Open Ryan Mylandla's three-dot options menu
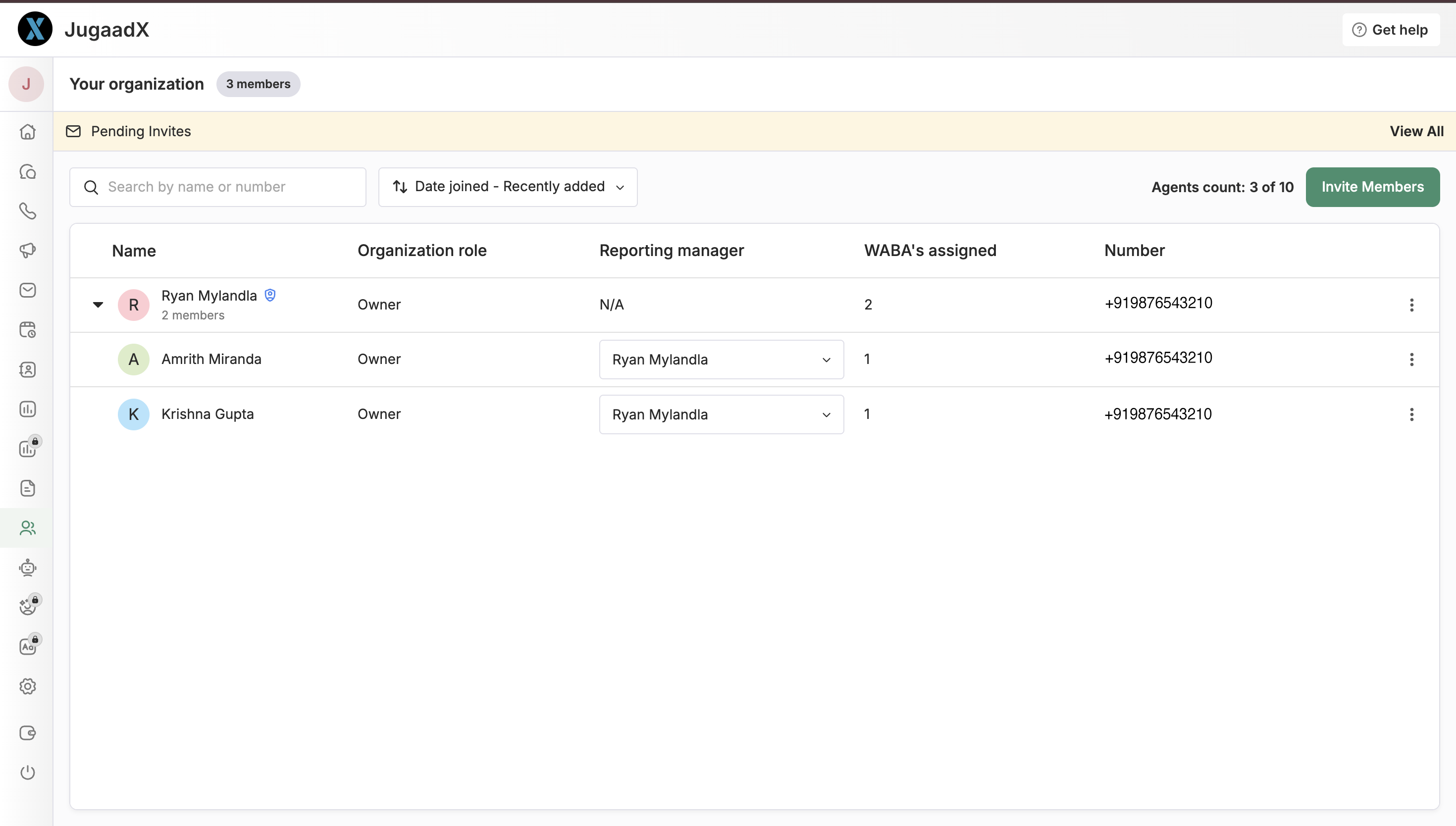 pos(1411,305)
